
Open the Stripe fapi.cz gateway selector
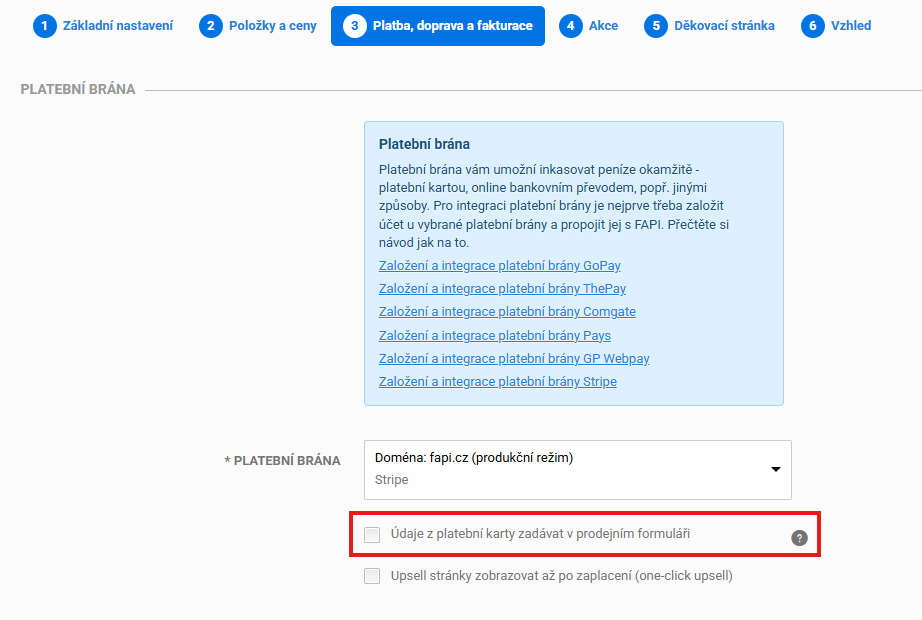tap(577, 470)
